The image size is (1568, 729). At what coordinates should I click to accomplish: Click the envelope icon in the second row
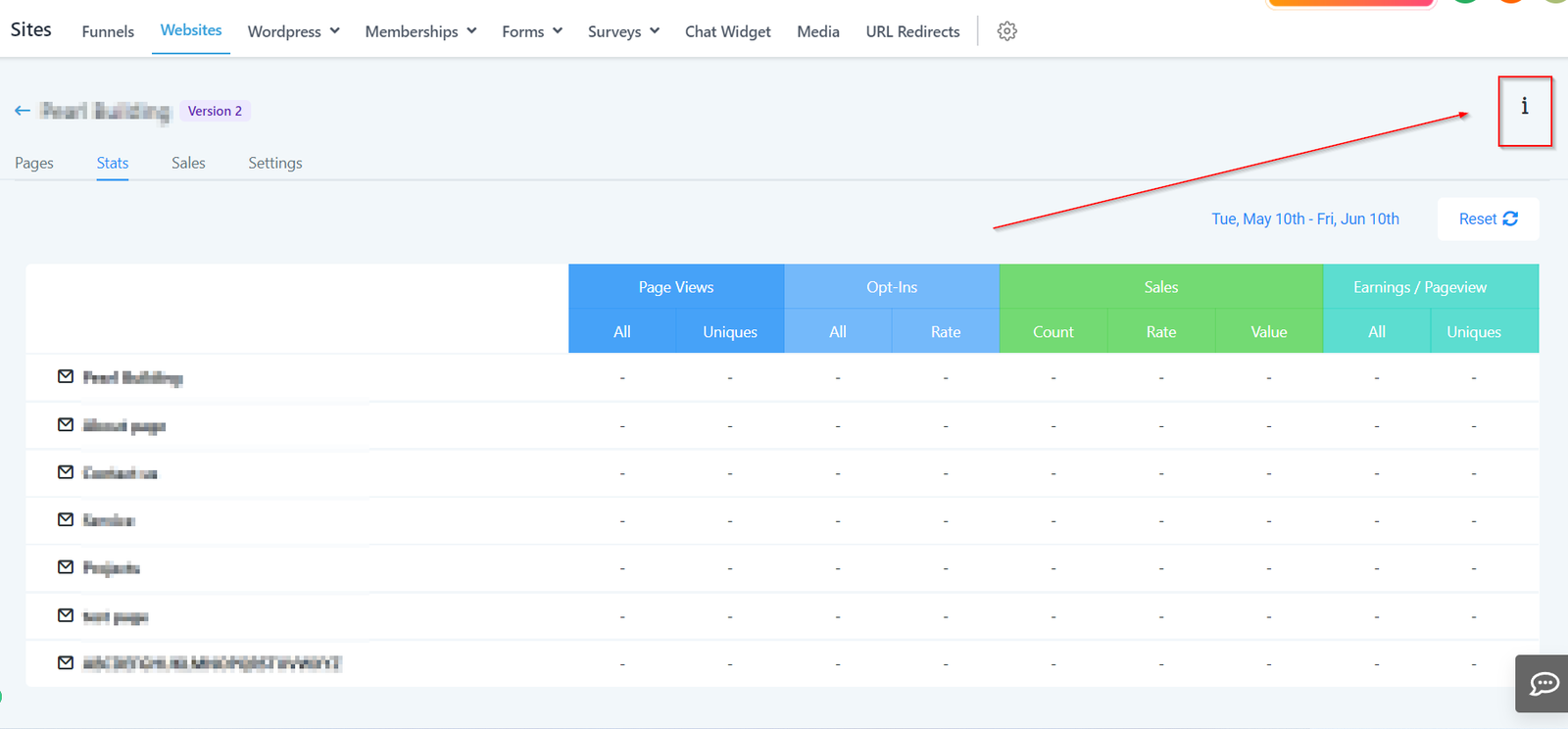coord(66,425)
